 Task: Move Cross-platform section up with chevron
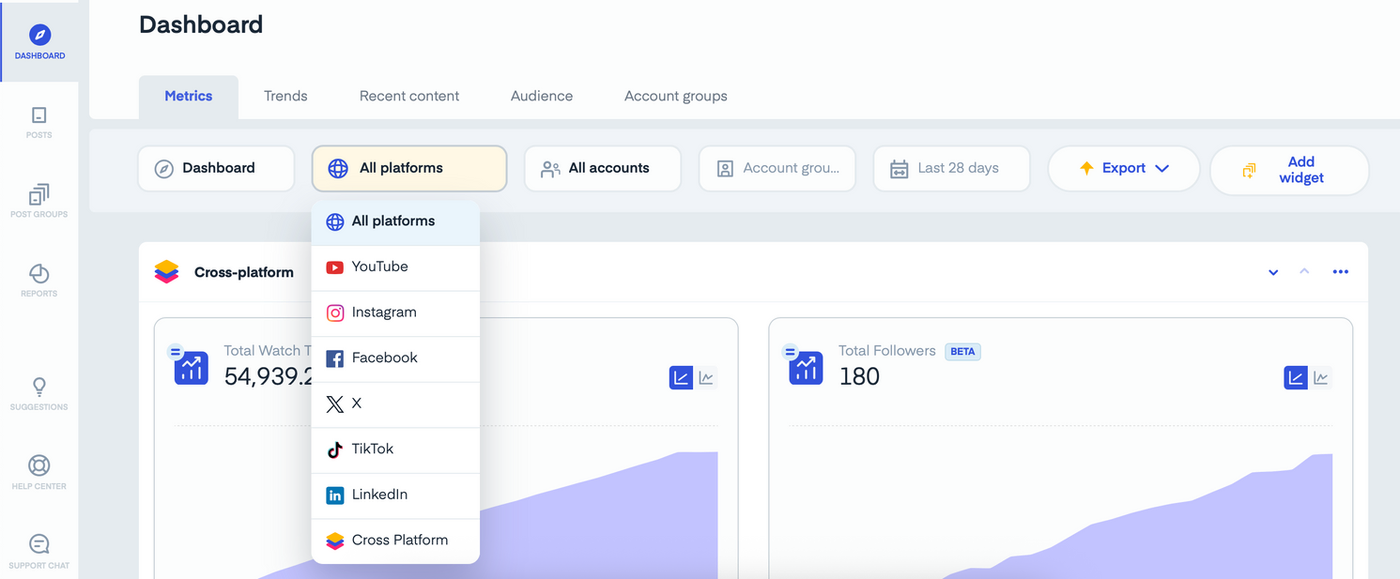coord(1304,271)
